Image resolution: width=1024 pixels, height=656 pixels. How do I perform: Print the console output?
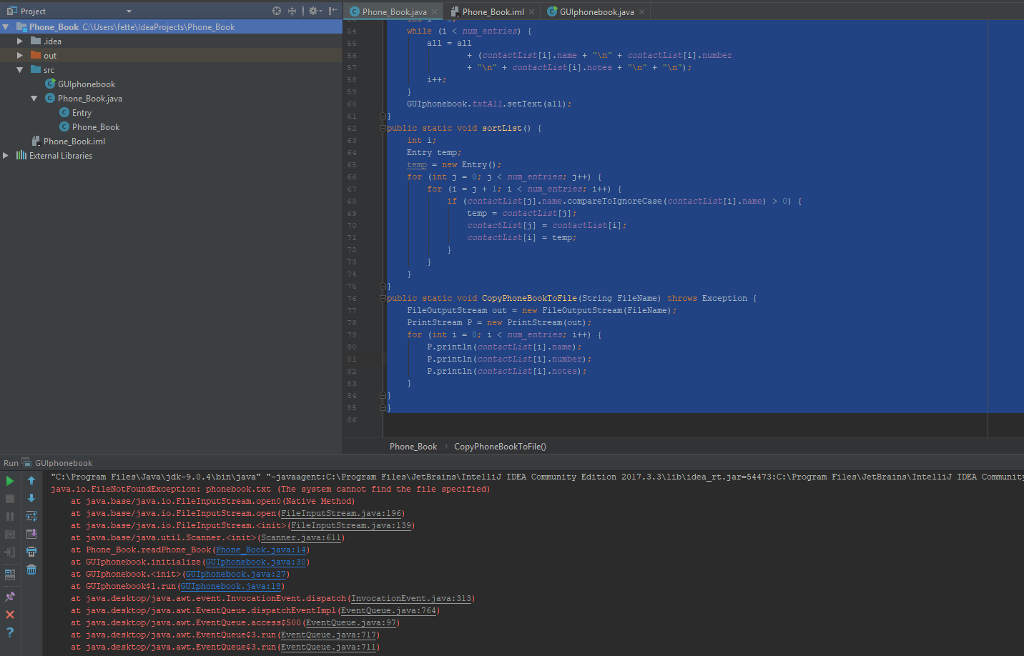pyautogui.click(x=31, y=549)
